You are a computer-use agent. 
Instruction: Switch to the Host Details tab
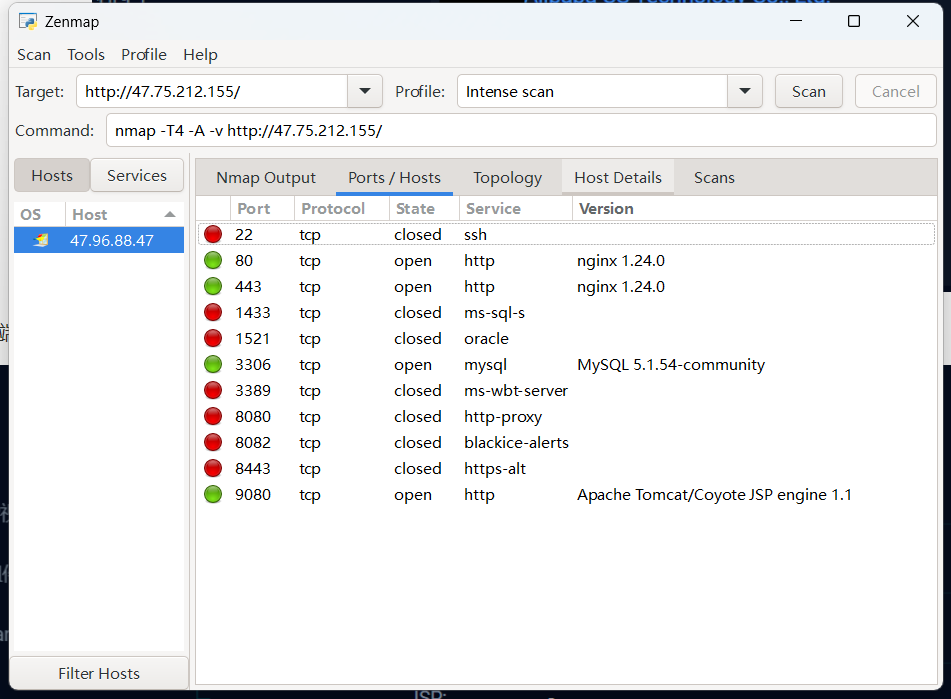coord(618,178)
